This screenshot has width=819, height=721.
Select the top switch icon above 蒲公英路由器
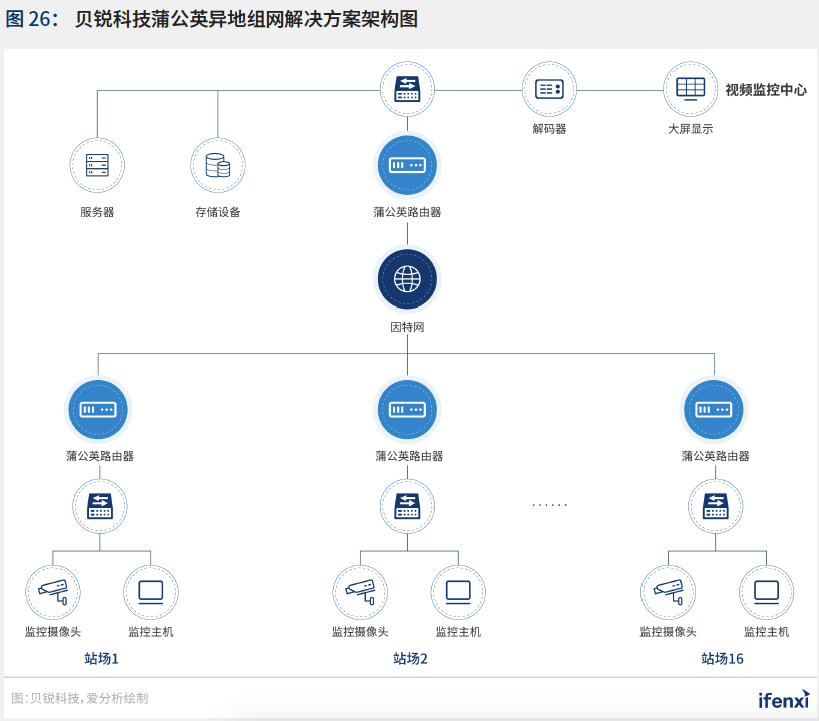coord(407,88)
